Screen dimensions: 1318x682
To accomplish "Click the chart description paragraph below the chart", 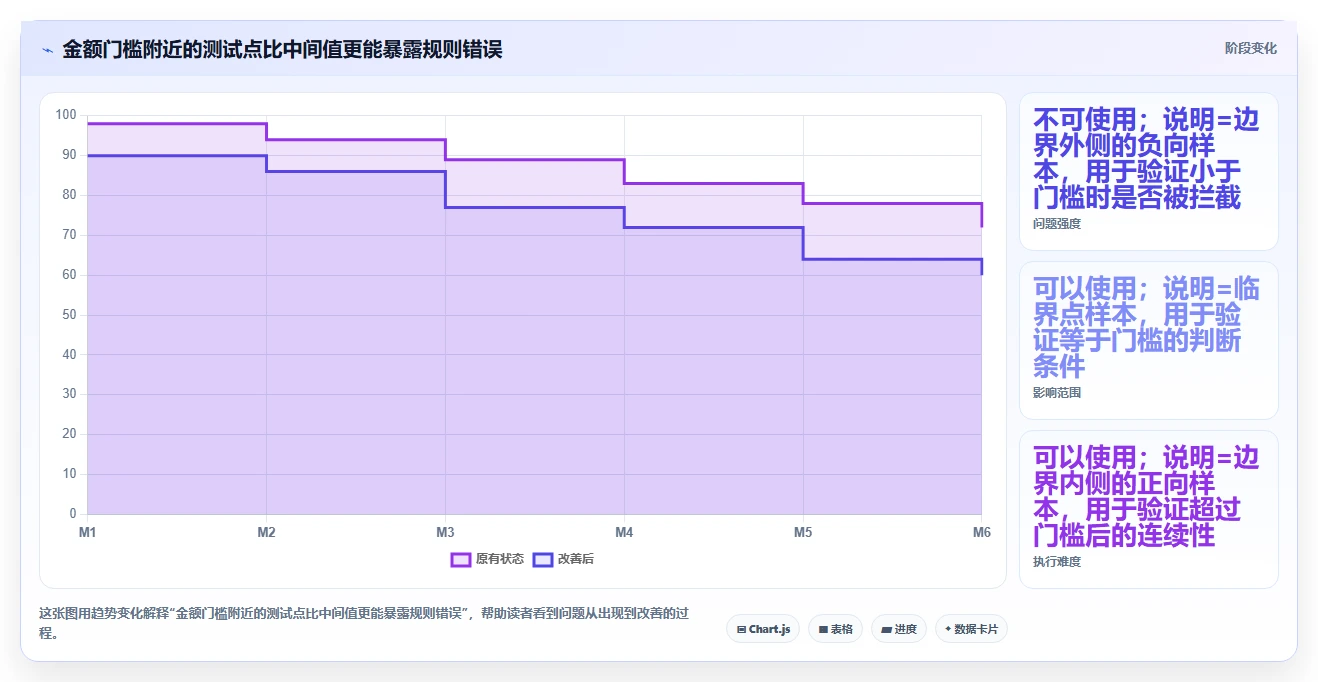I will coord(364,623).
